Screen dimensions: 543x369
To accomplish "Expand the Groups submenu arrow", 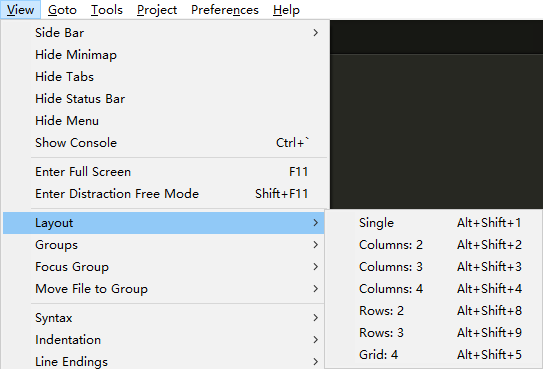I will tap(315, 245).
